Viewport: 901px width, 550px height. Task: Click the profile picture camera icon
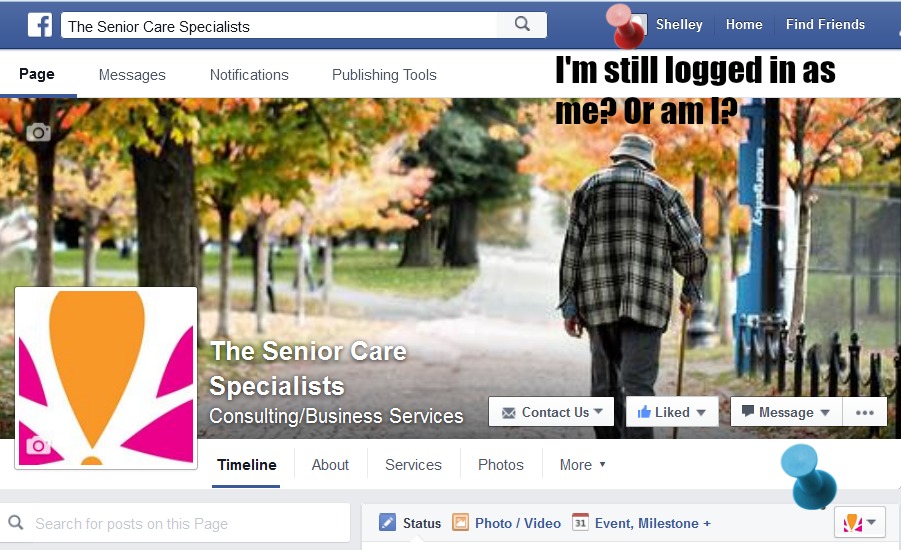click(38, 445)
